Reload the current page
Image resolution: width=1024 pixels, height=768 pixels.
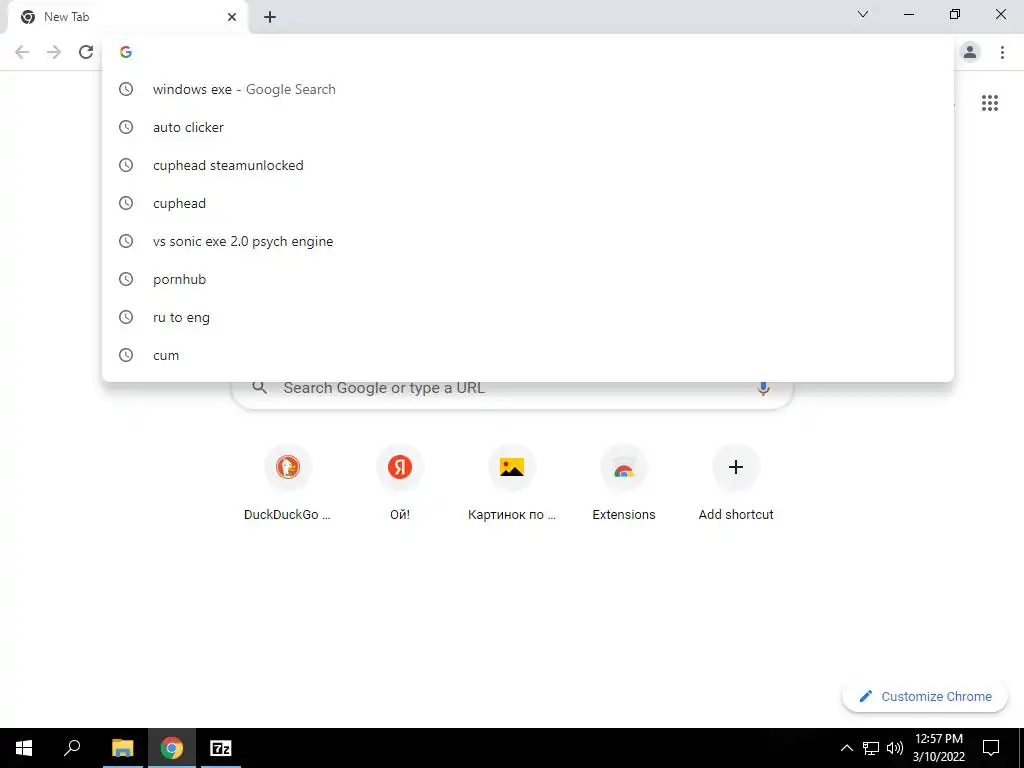[86, 52]
